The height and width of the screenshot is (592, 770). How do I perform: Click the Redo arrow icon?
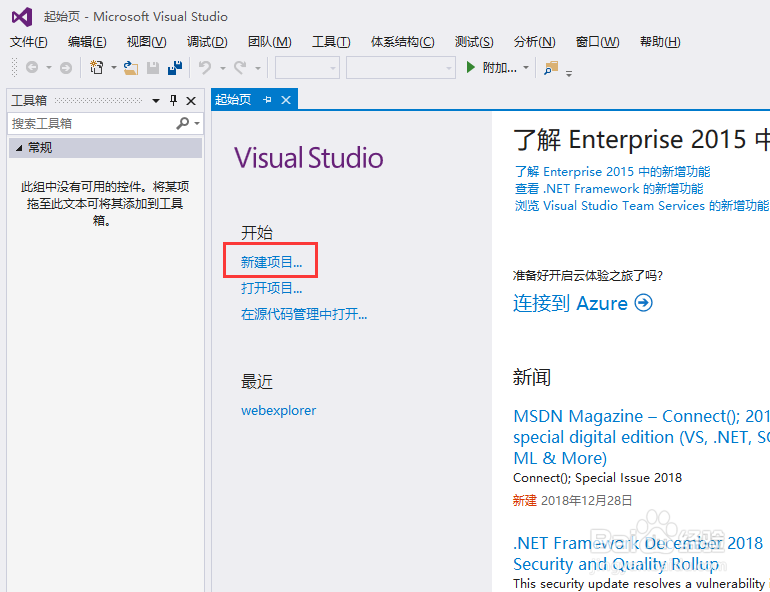tap(240, 67)
